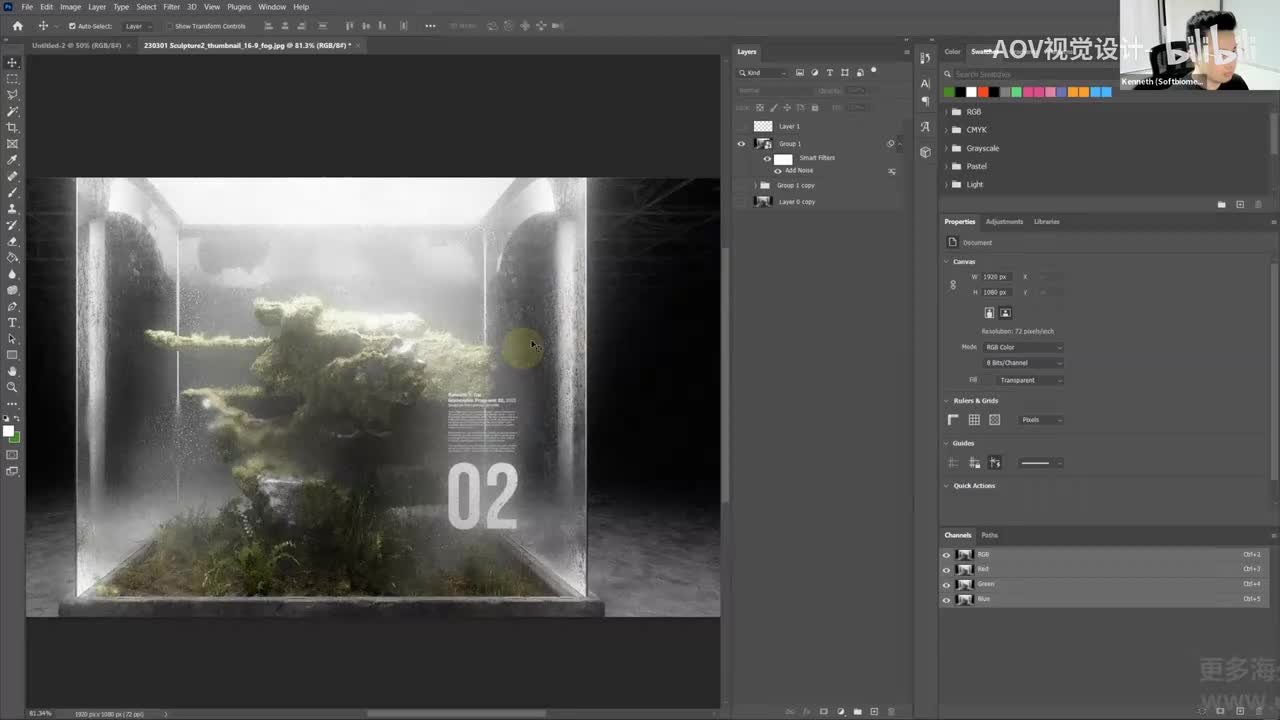Show Layer 1 via visibility box
The image size is (1280, 720).
click(x=741, y=127)
